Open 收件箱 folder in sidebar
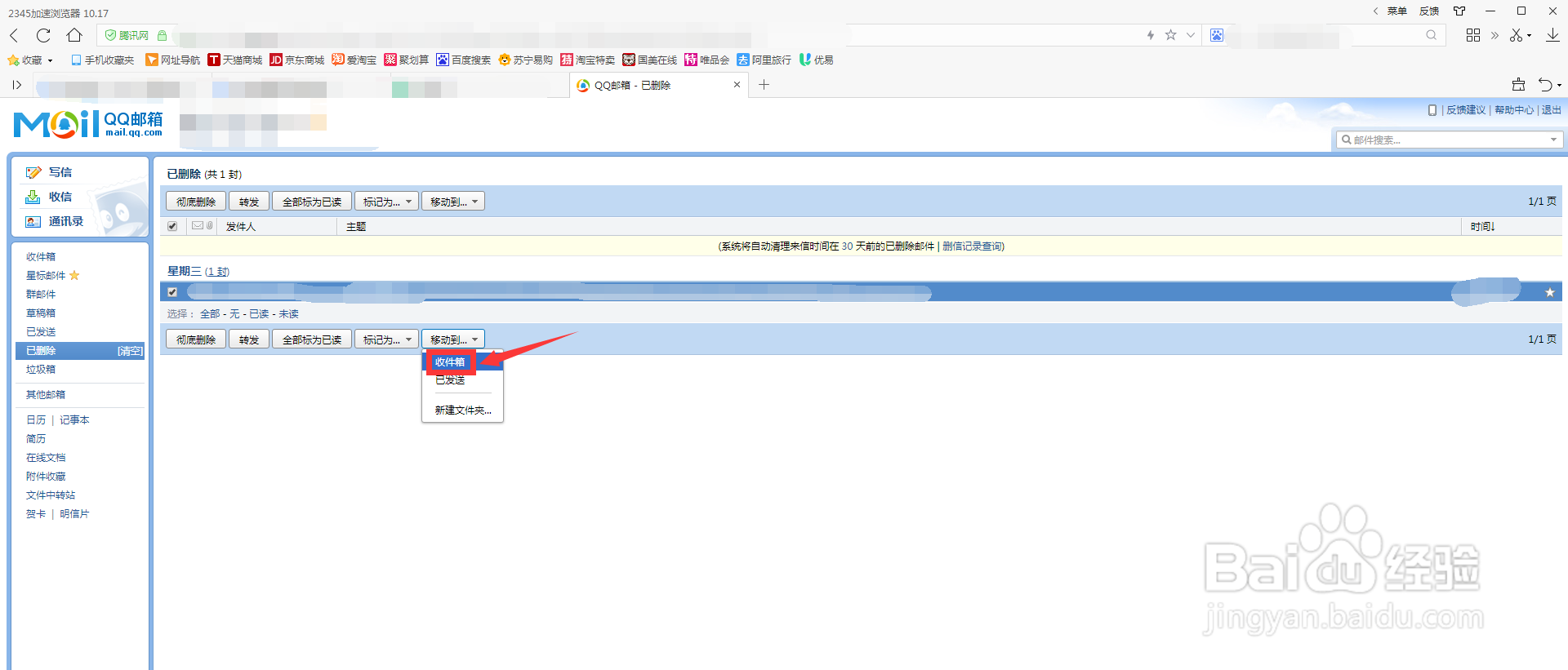1568x670 pixels. 41,257
